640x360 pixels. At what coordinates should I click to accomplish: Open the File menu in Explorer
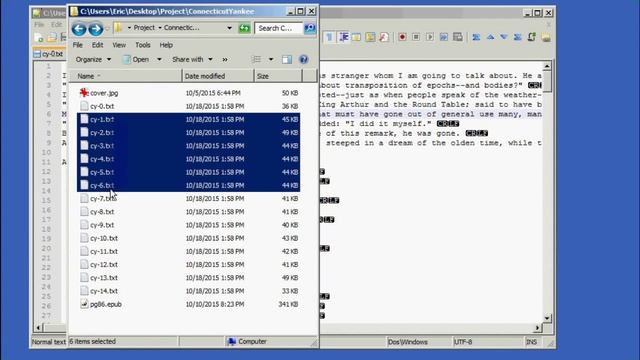(78, 45)
